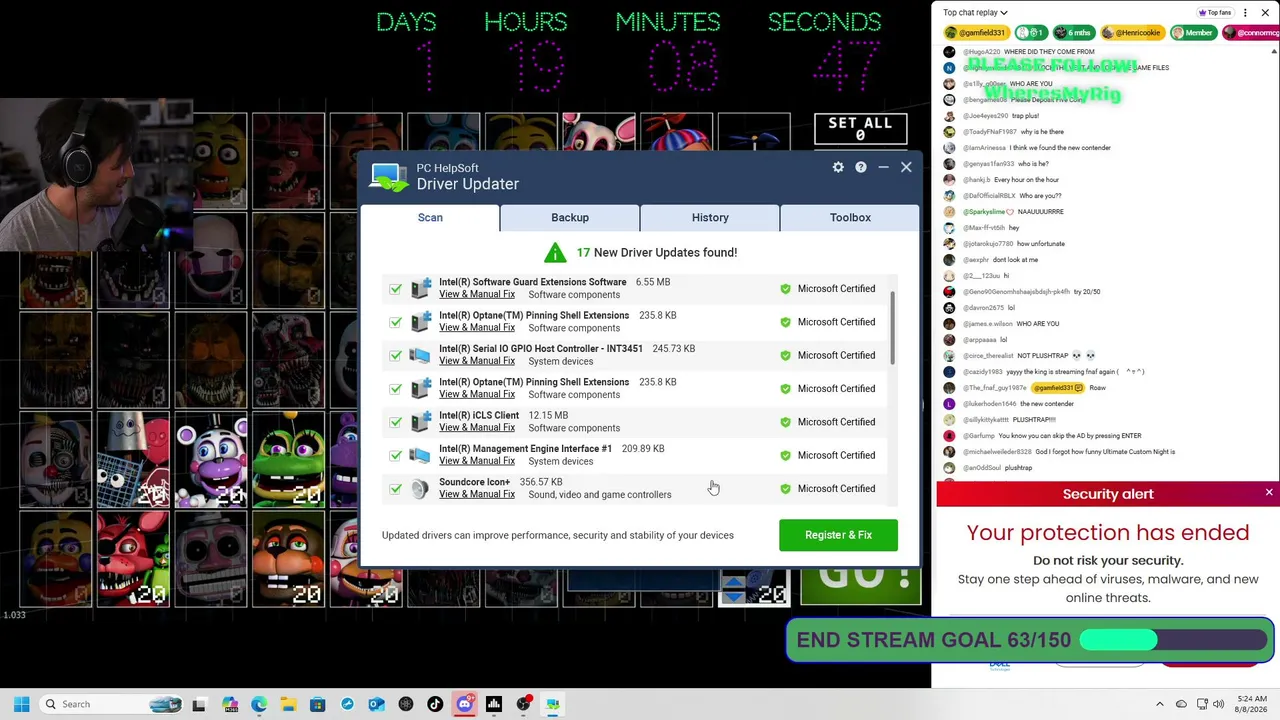View manual fix for Serial IO GPIO Host Controller

coord(477,361)
